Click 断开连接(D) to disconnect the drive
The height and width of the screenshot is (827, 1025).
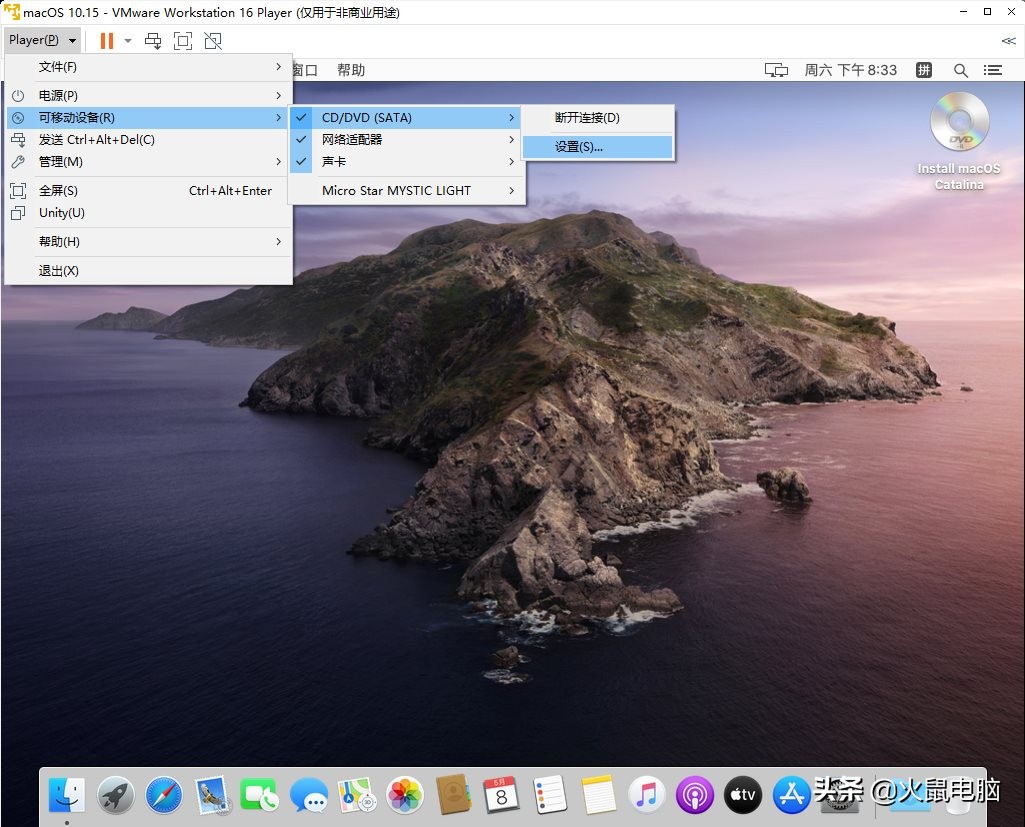[597, 118]
